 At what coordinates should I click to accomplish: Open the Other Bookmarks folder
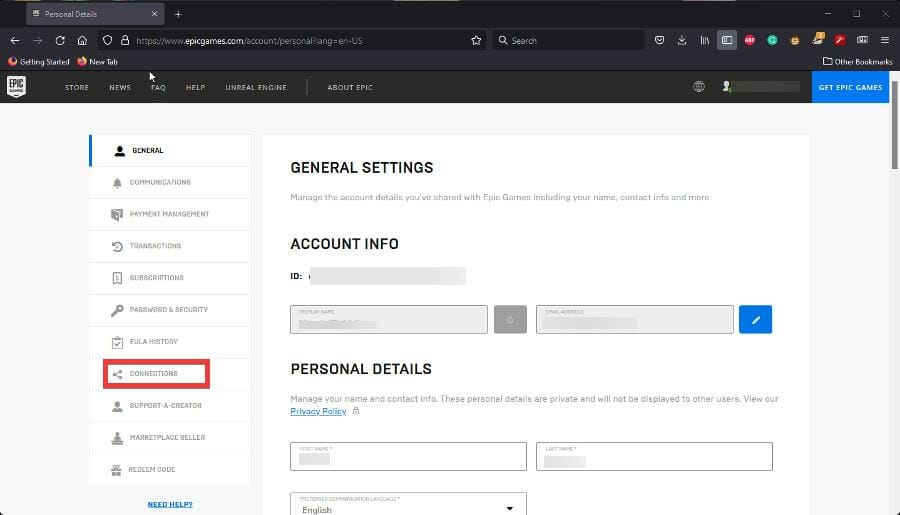(857, 62)
